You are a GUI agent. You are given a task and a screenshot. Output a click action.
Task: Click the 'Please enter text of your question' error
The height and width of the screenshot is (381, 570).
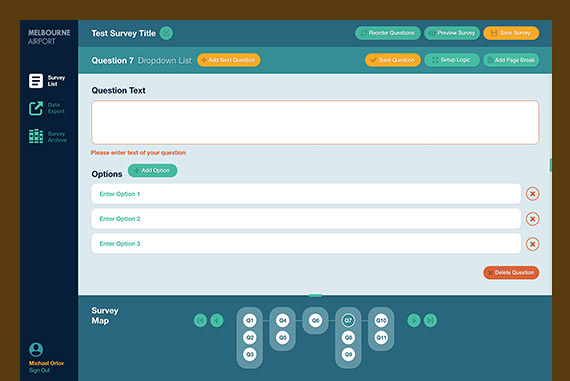138,153
